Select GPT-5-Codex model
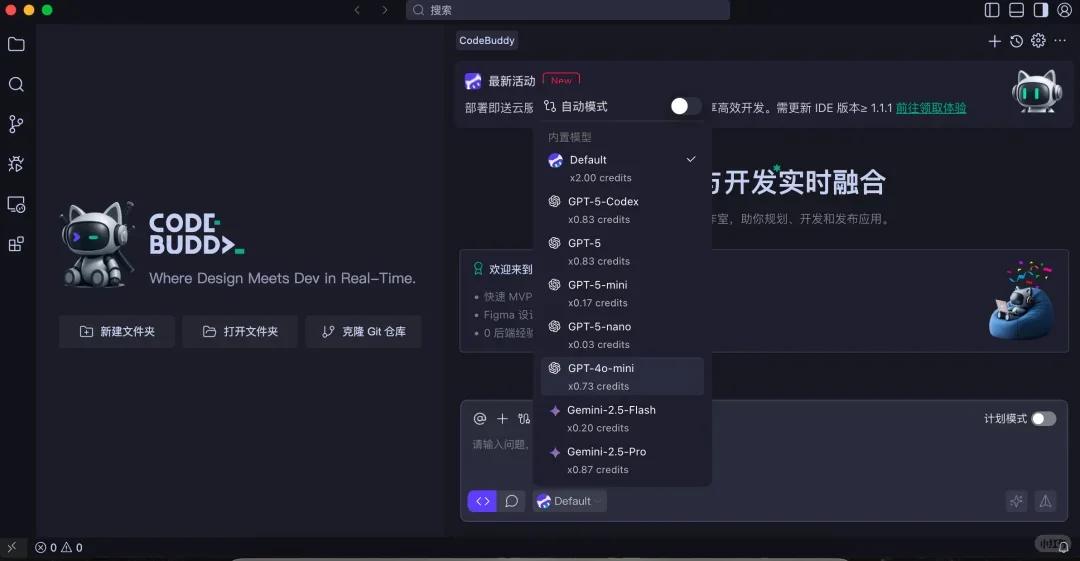The image size is (1080, 561). click(622, 210)
